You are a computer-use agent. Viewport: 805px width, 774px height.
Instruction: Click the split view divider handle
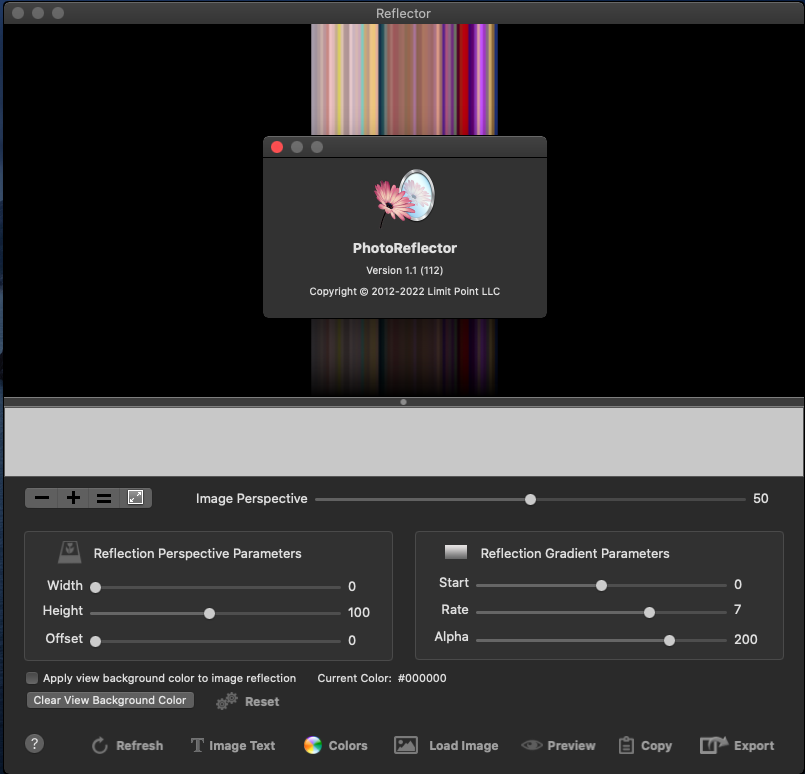[403, 402]
